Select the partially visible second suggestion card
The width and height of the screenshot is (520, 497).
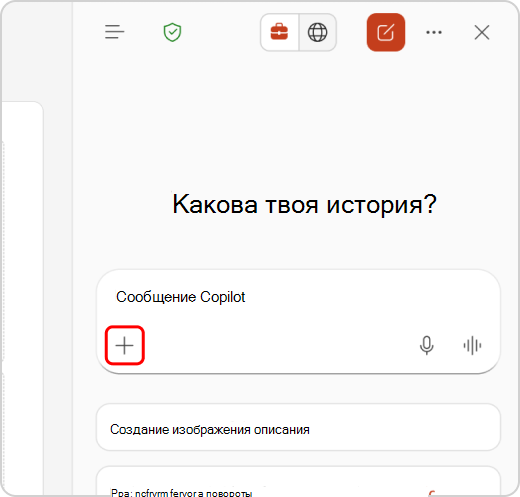point(298,481)
